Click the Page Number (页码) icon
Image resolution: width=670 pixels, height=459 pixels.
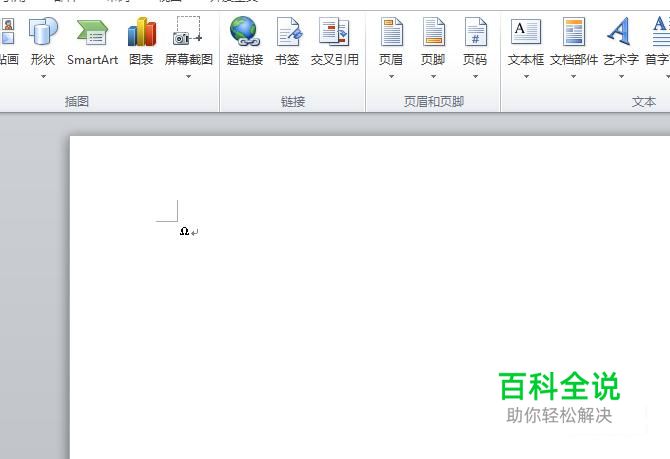476,32
